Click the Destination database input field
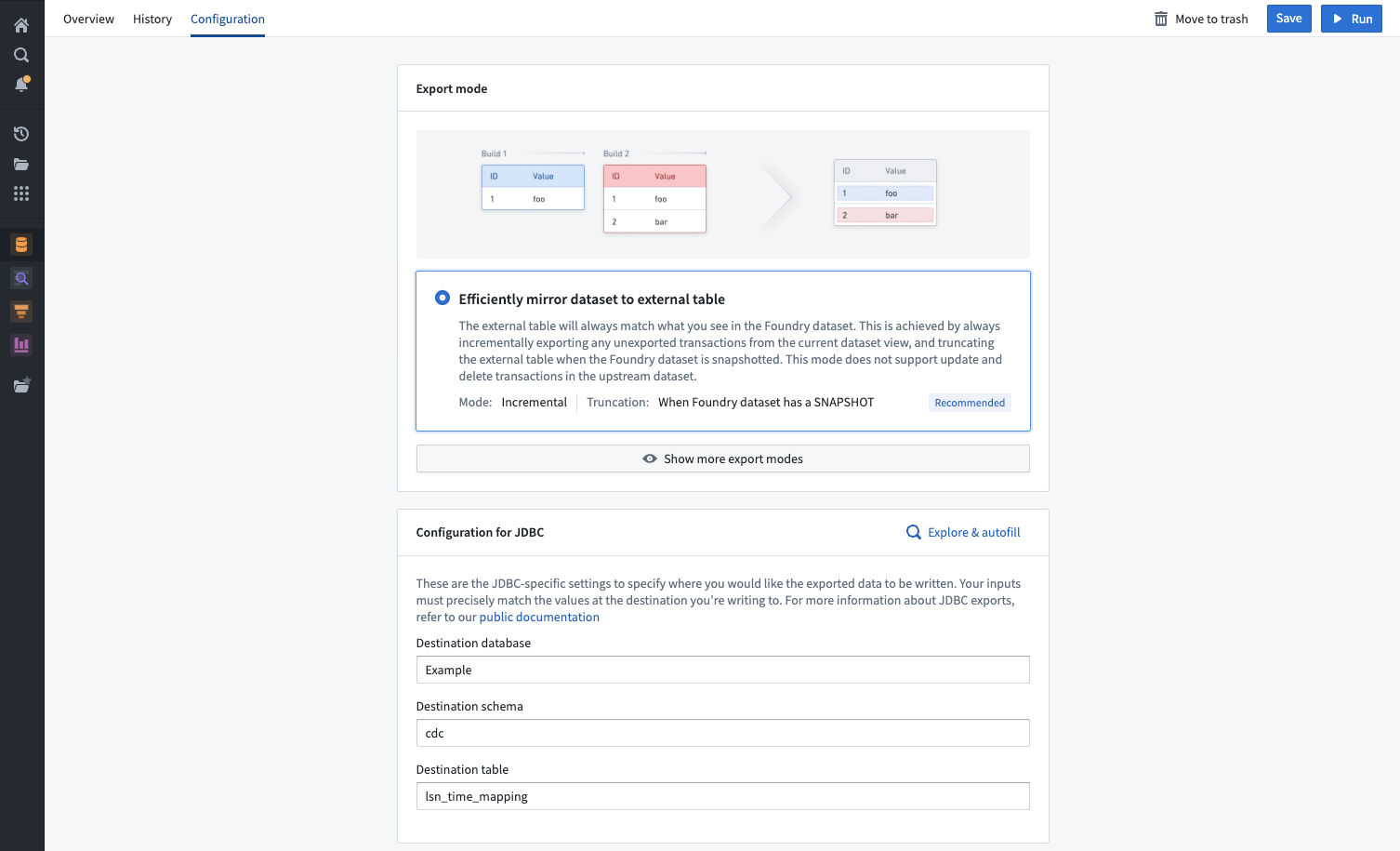 (722, 670)
